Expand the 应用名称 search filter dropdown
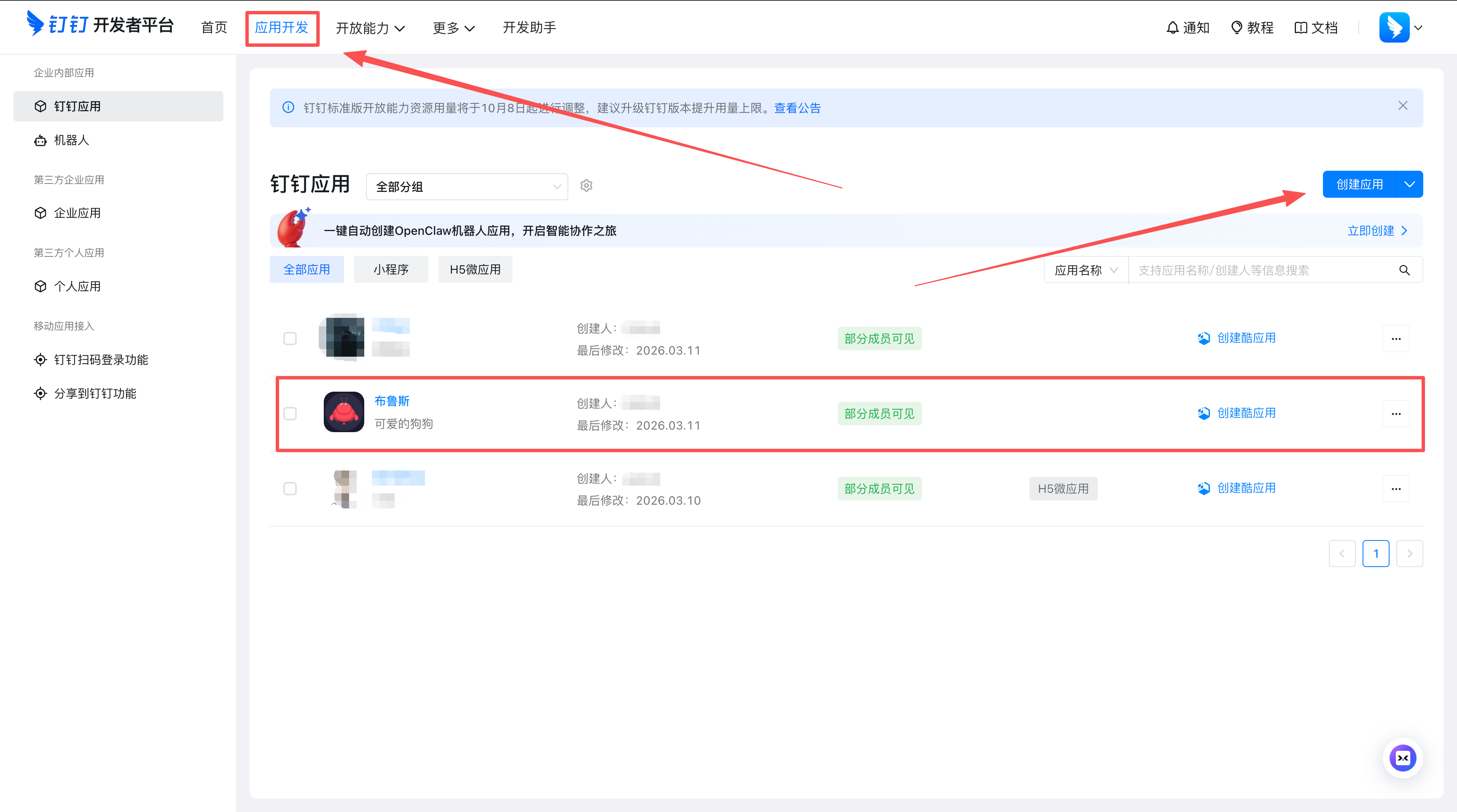The height and width of the screenshot is (812, 1457). click(1086, 270)
